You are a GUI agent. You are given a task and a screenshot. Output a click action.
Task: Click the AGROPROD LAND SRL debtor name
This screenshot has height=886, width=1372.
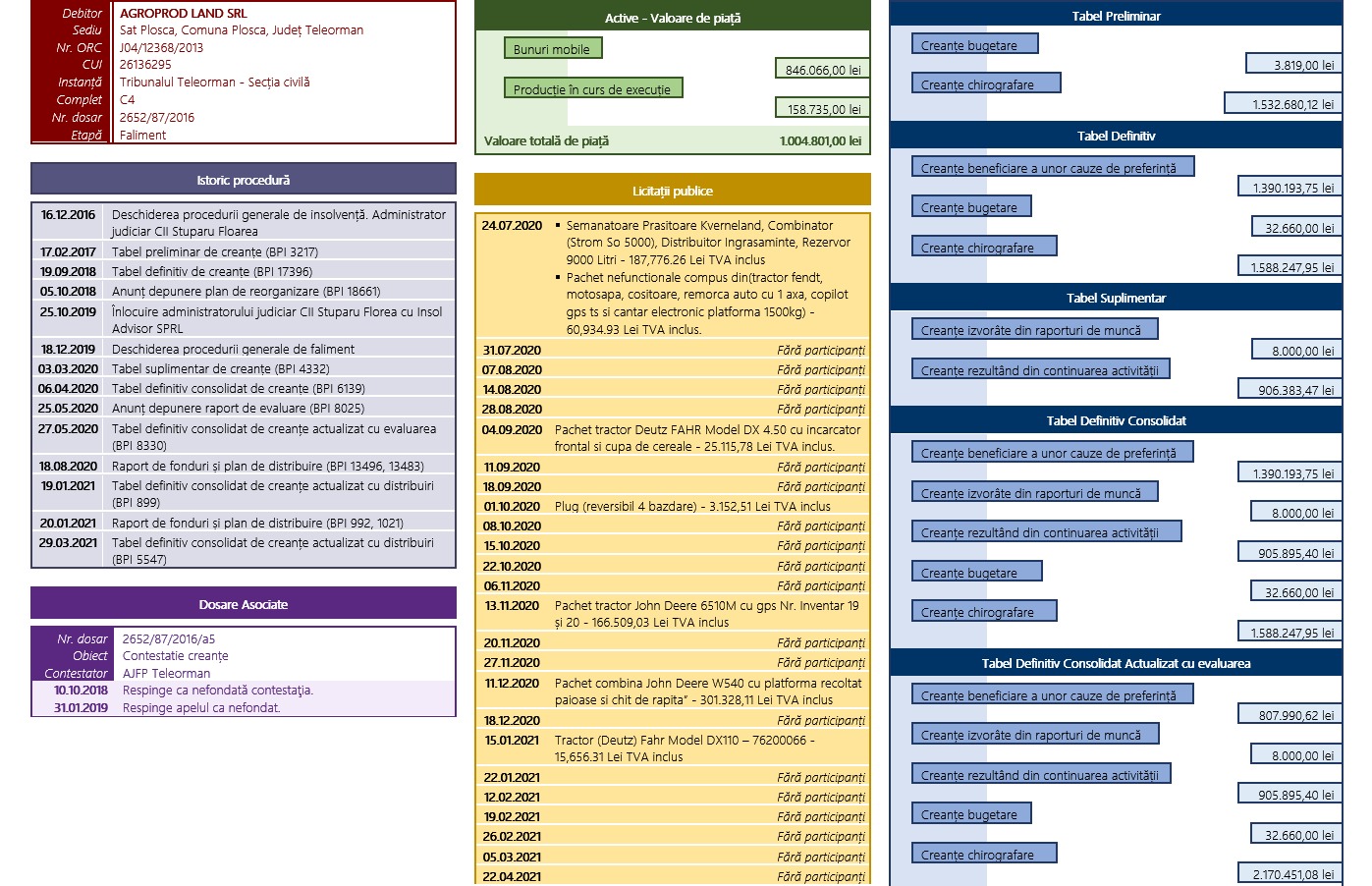(184, 14)
